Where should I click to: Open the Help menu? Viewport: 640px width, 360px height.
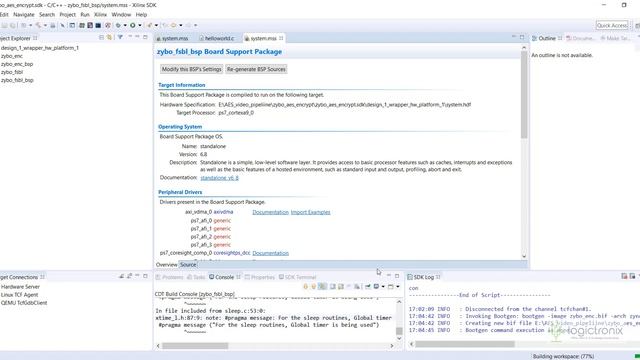coord(141,14)
